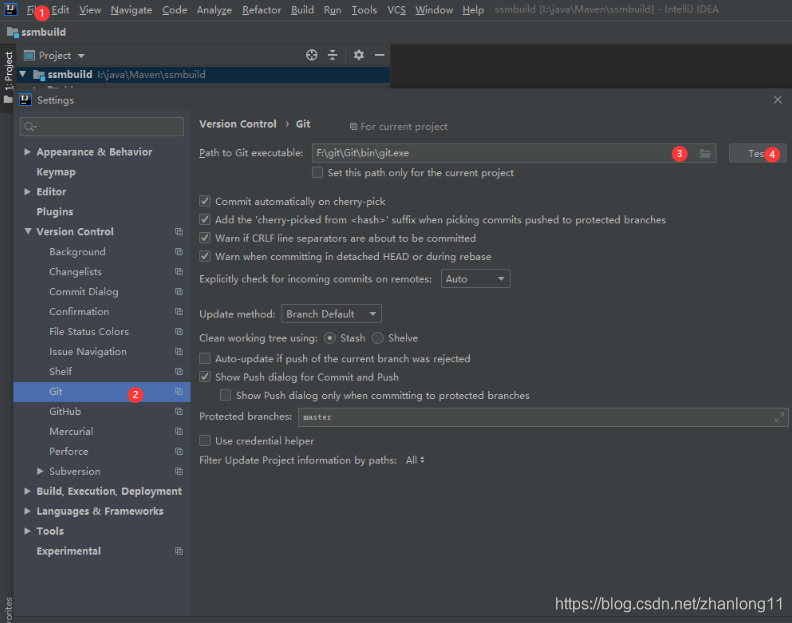792x623 pixels.
Task: Click the locate/scroll-from-source target icon in Project panel
Action: pos(312,55)
